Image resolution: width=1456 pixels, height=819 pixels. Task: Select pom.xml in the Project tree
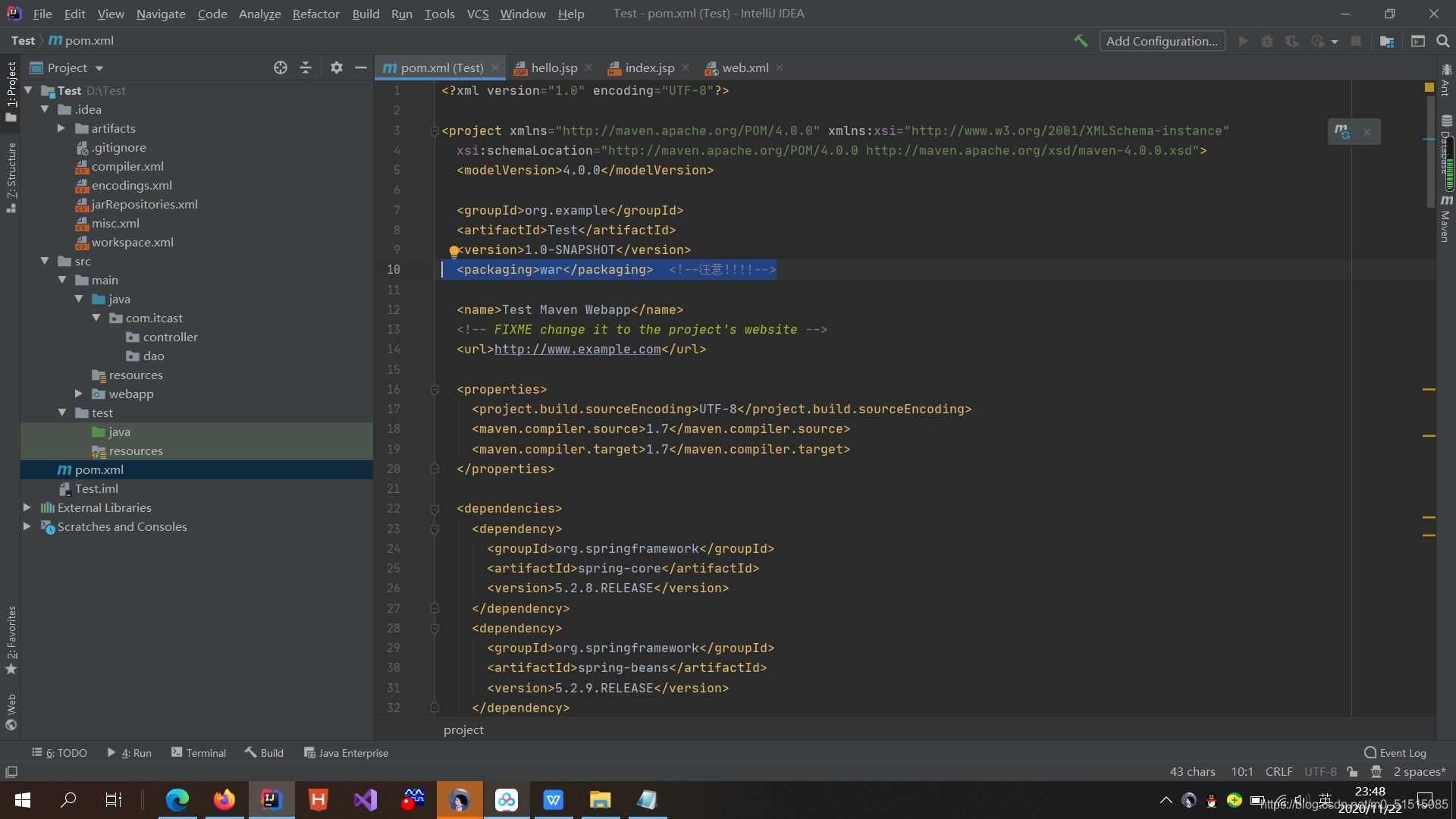[99, 469]
